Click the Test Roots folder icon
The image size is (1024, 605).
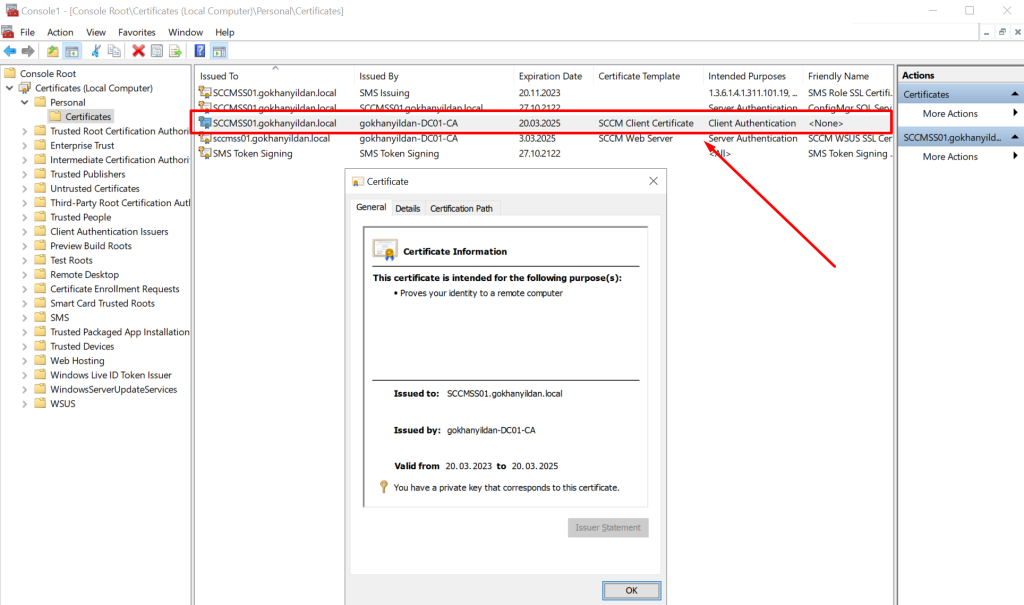[40, 260]
